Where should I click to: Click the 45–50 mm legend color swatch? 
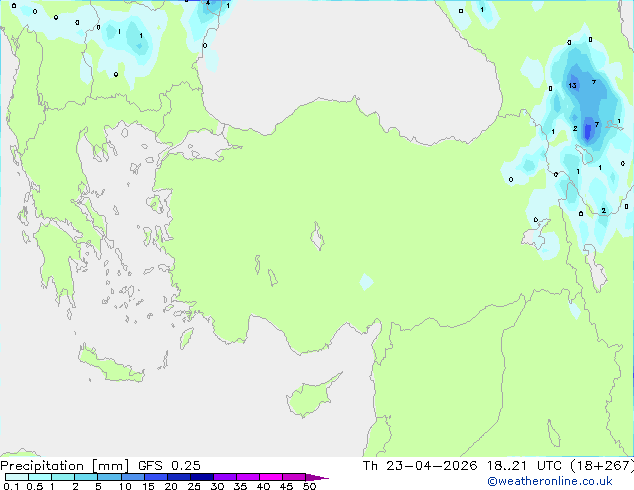294,477
